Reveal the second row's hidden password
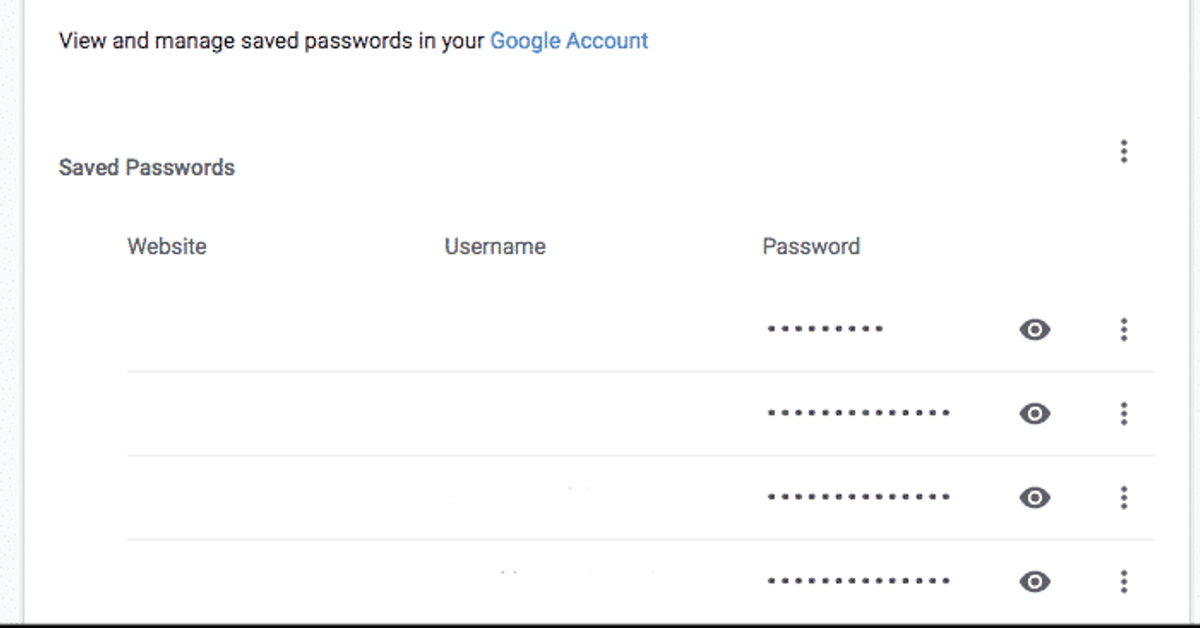Viewport: 1200px width, 628px height. click(1034, 414)
